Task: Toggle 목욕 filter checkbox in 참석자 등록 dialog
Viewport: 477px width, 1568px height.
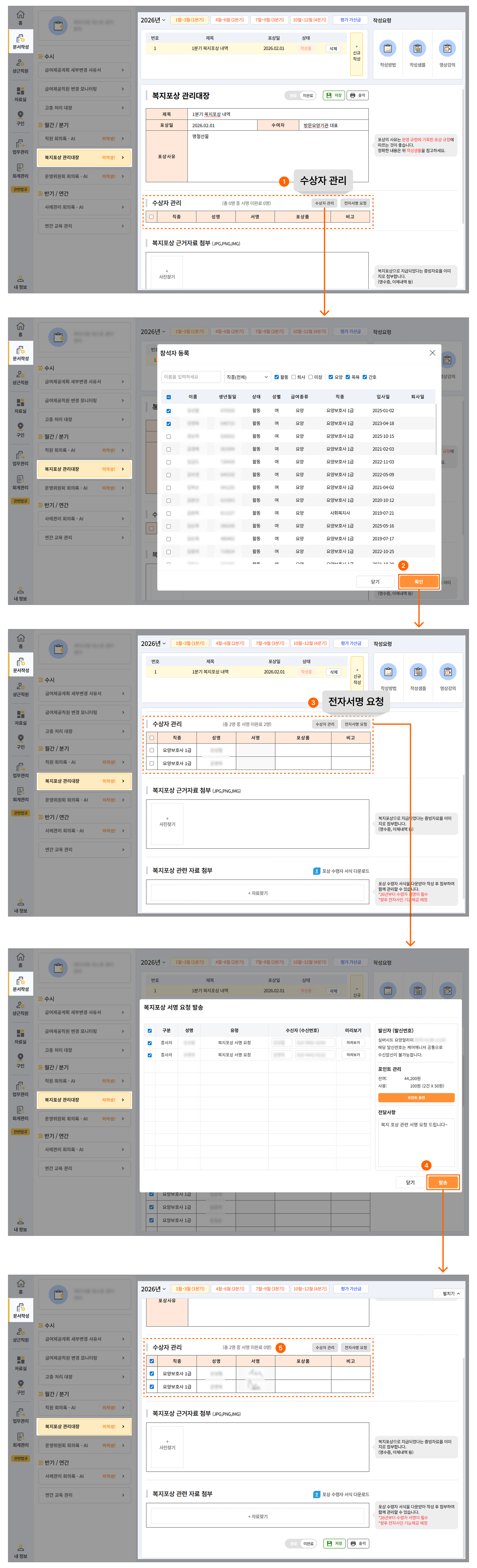Action: pos(348,377)
